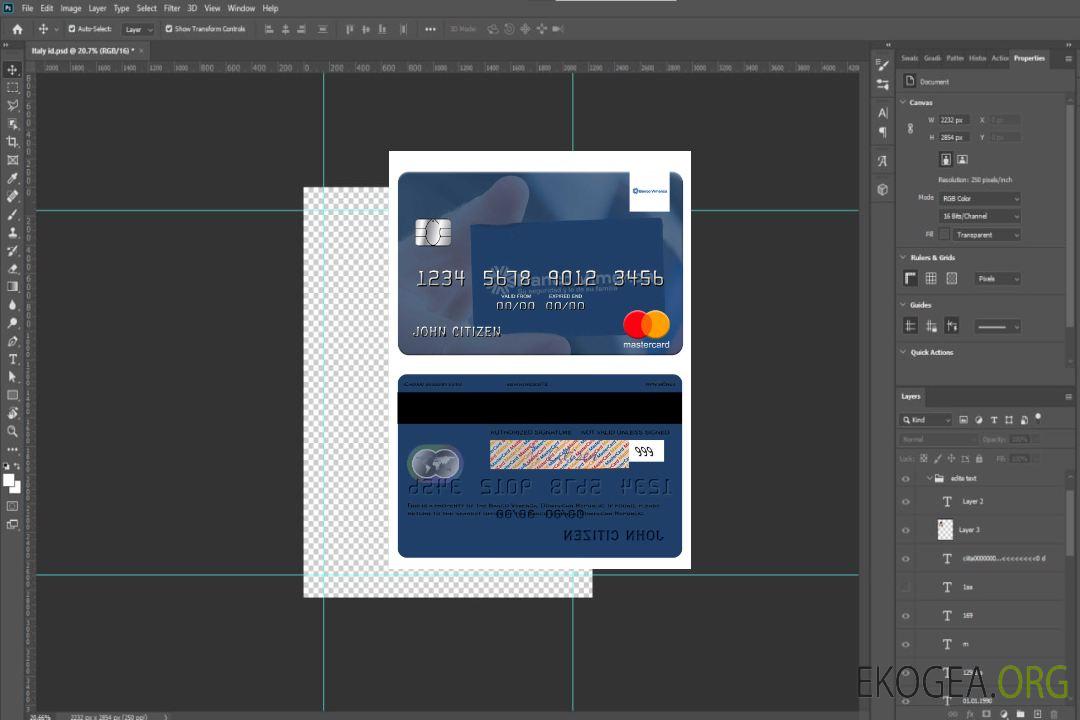Open the RGB Color mode dropdown
1080x720 pixels.
979,198
